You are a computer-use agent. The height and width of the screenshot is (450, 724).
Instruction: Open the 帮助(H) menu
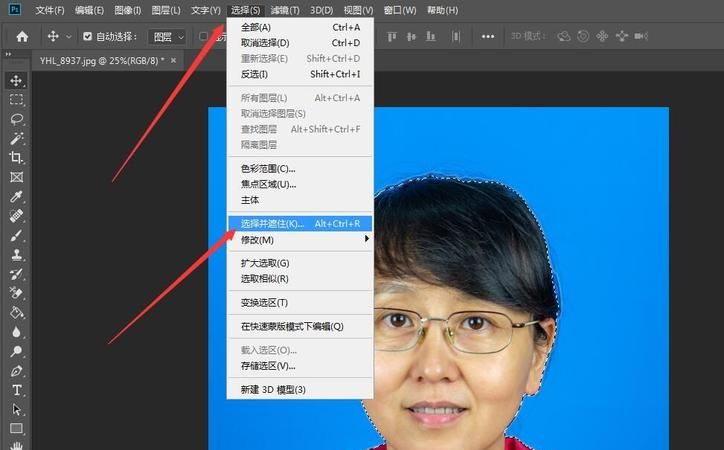coord(442,10)
